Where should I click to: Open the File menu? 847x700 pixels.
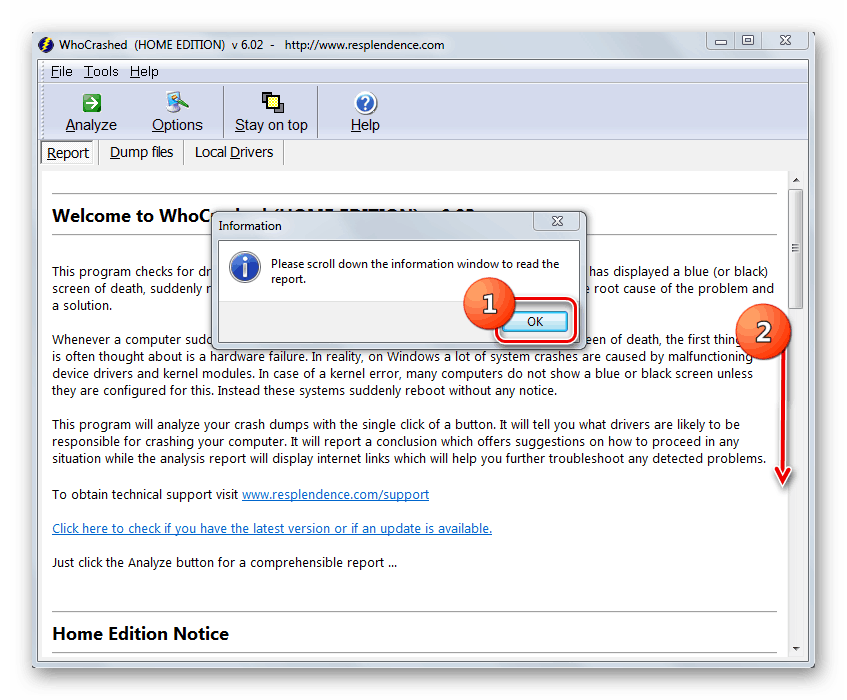click(62, 71)
